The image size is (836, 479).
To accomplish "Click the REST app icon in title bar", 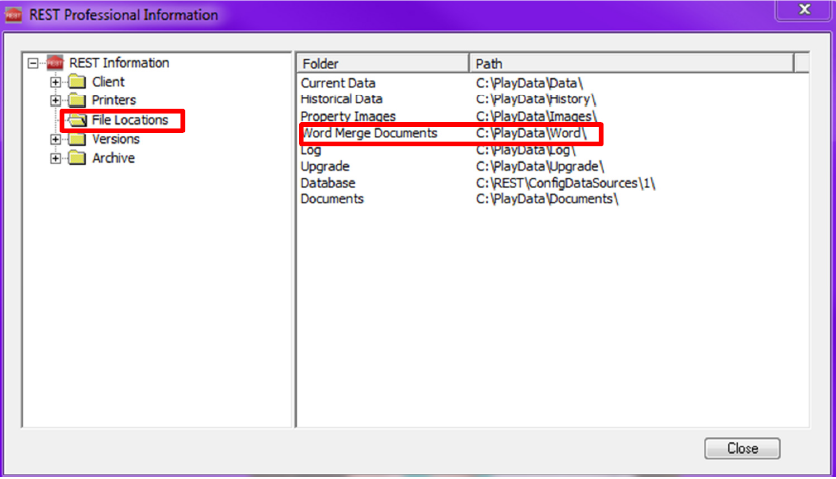I will tap(13, 14).
